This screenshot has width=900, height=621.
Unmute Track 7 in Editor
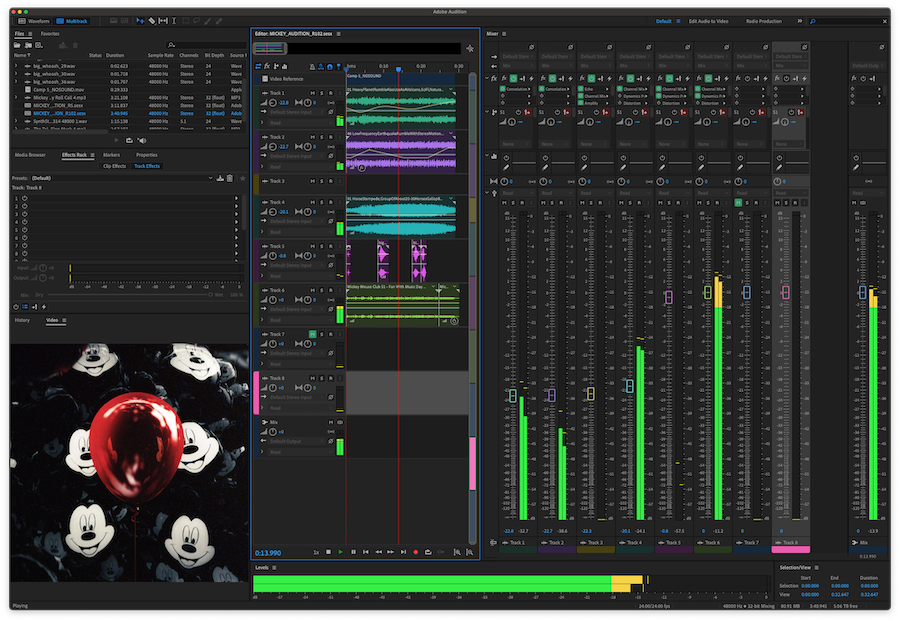(312, 334)
